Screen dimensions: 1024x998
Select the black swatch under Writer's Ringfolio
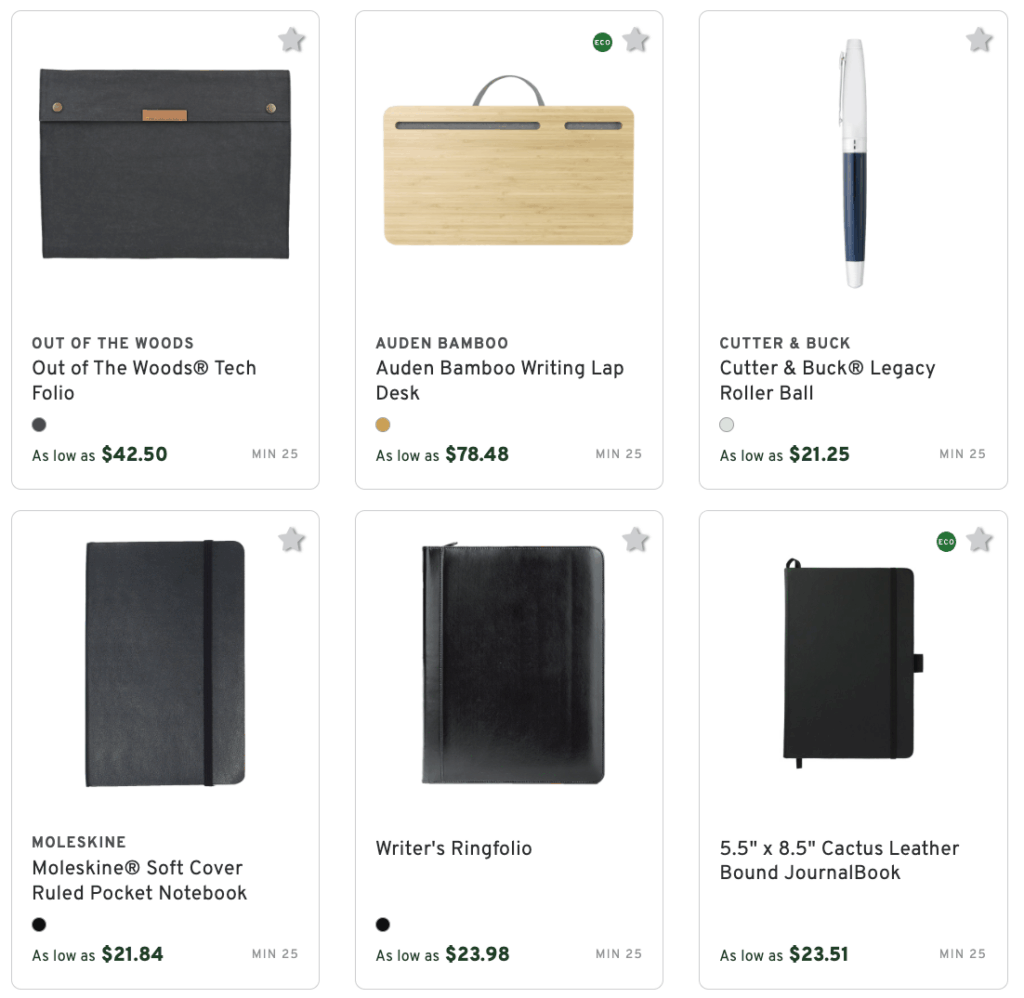pos(382,924)
